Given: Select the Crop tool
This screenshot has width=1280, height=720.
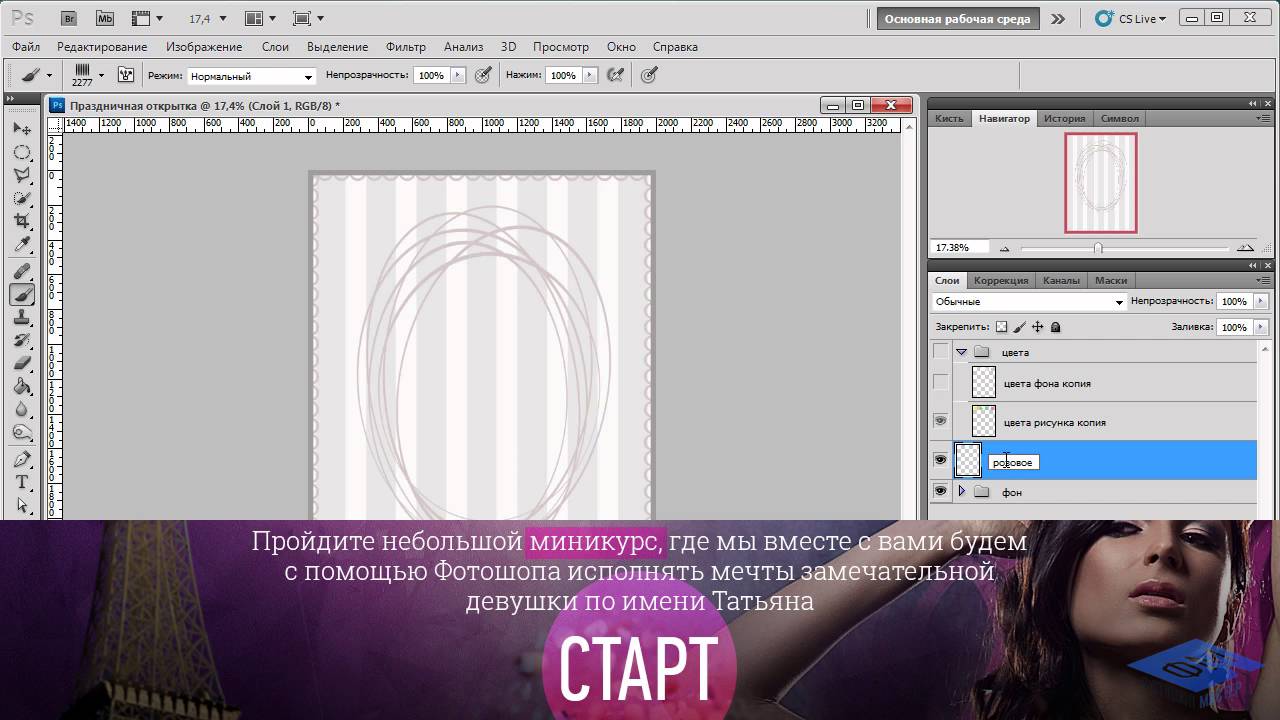Looking at the screenshot, I should coord(22,221).
